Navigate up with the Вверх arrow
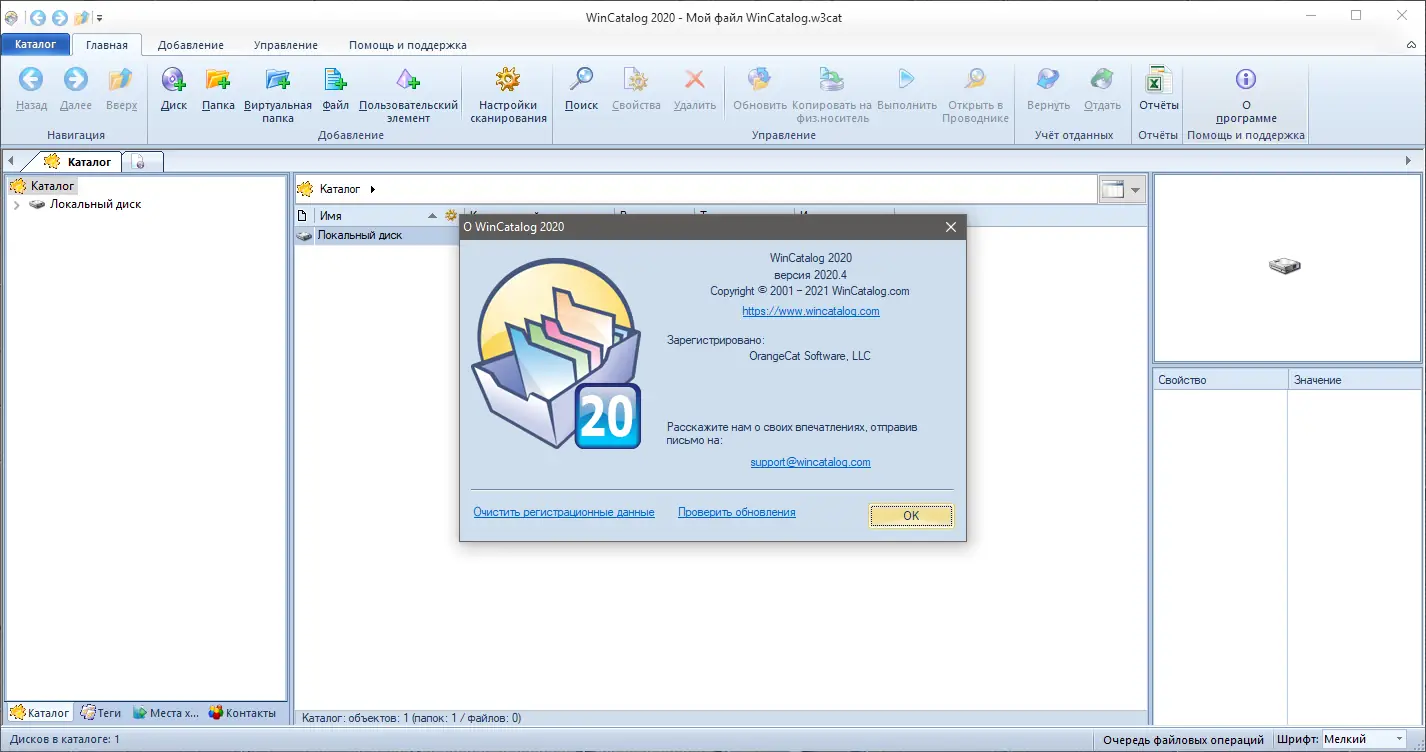Viewport: 1426px width, 752px height. 120,92
